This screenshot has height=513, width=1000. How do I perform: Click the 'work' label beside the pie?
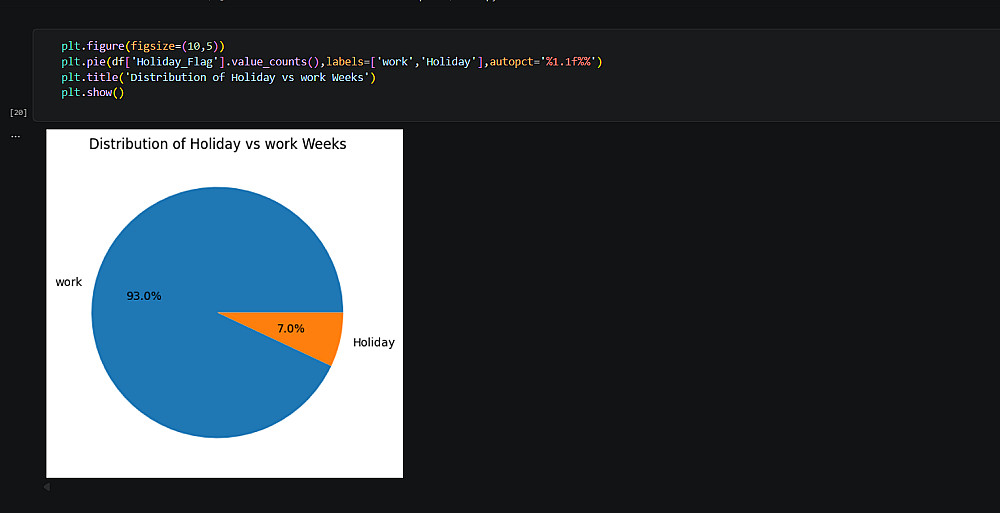69,282
